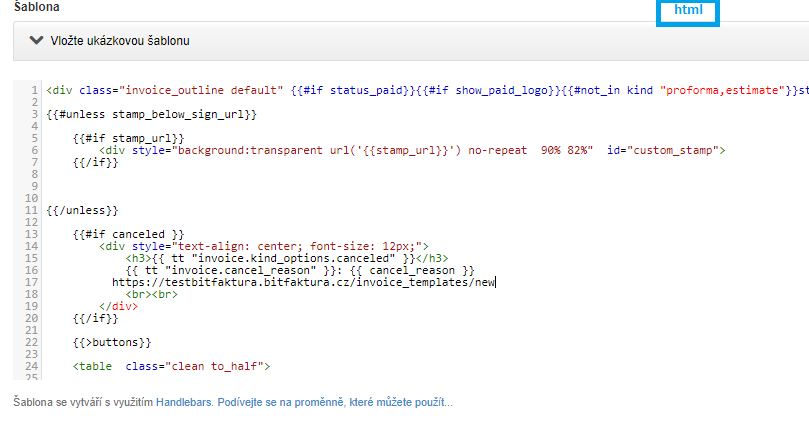This screenshot has height=421, width=809.
Task: Place cursor on line 1 invoice_outline div
Action: (427, 90)
